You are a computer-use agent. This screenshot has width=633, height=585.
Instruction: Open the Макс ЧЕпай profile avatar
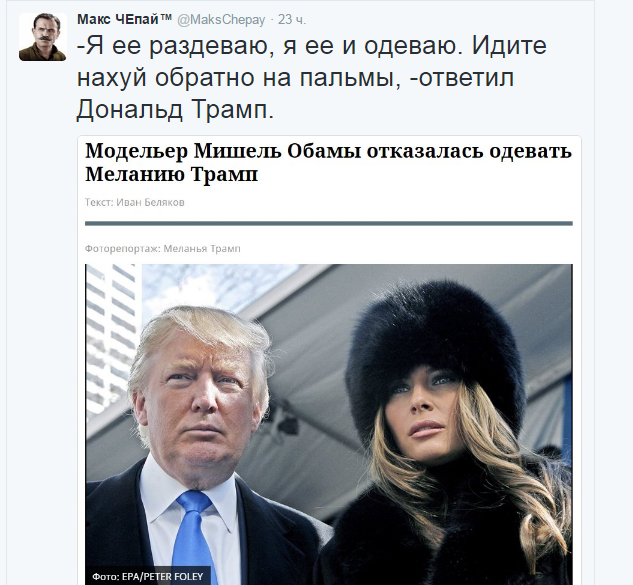(x=42, y=37)
